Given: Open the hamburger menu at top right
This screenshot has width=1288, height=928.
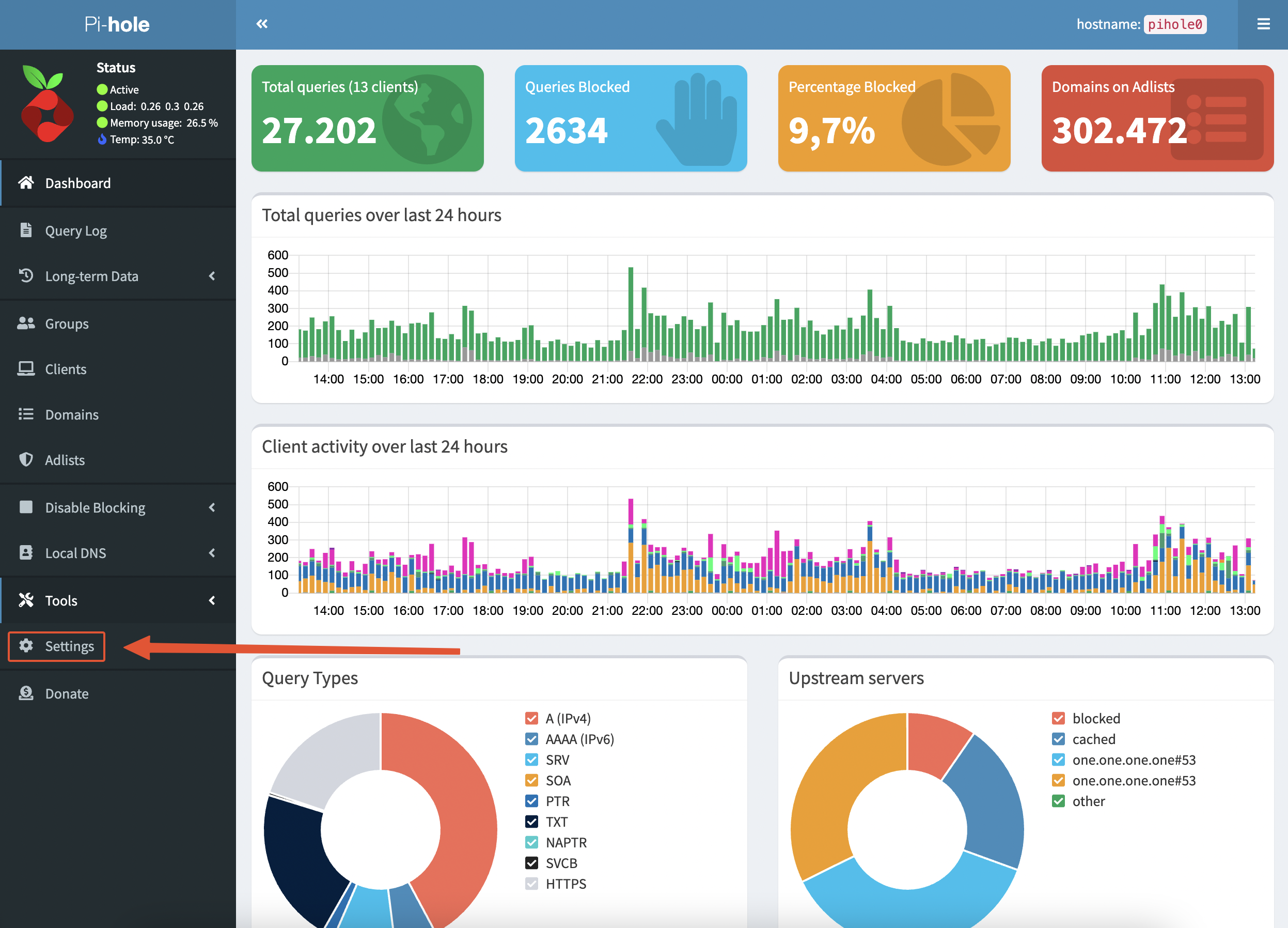Looking at the screenshot, I should [x=1263, y=24].
